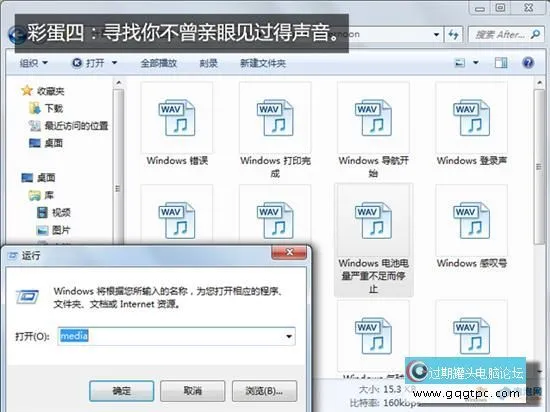Click the refresh icon beside address bar
This screenshot has height=412, width=550.
click(454, 34)
